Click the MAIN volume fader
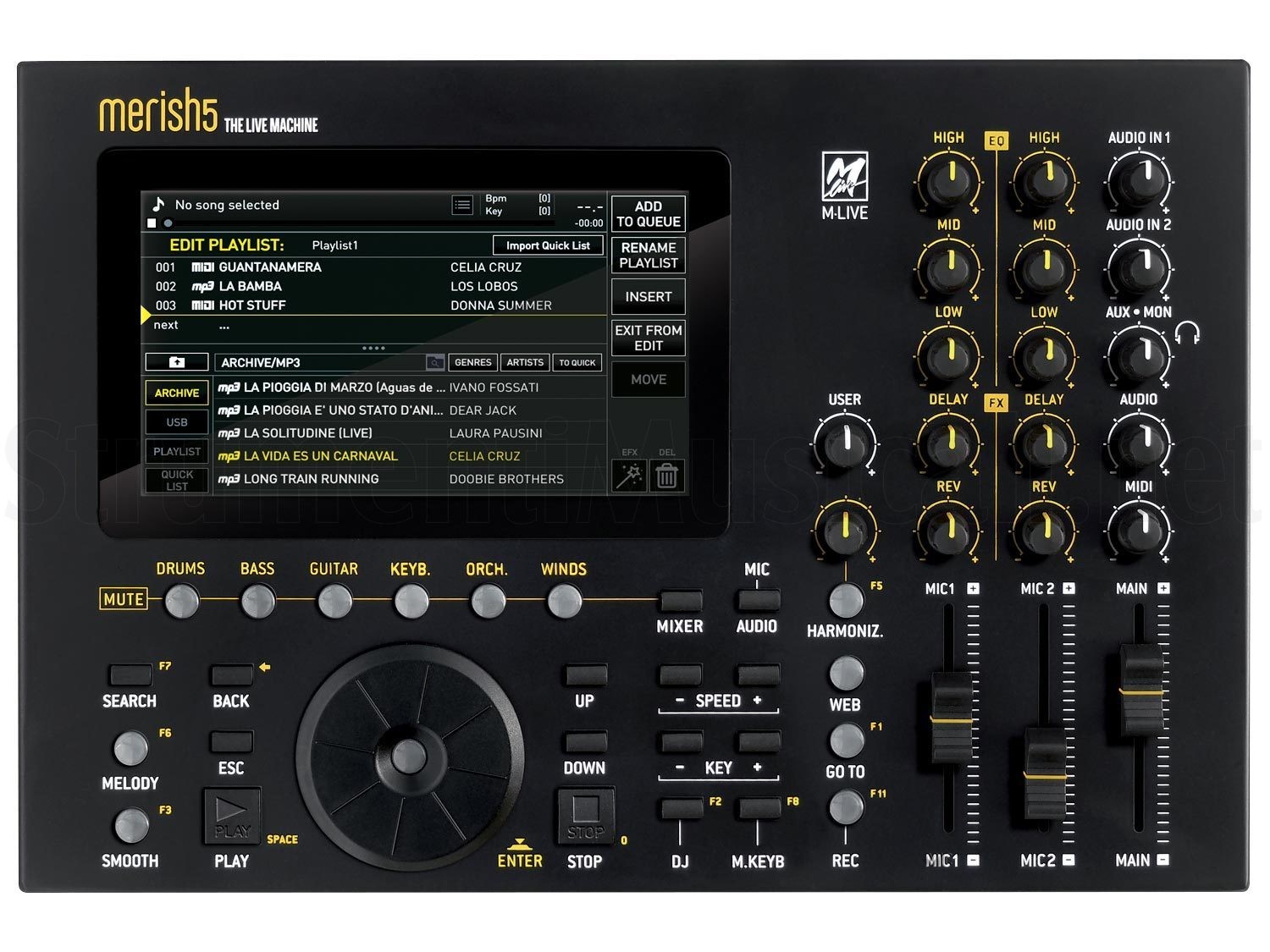Image resolution: width=1270 pixels, height=952 pixels. click(1140, 690)
